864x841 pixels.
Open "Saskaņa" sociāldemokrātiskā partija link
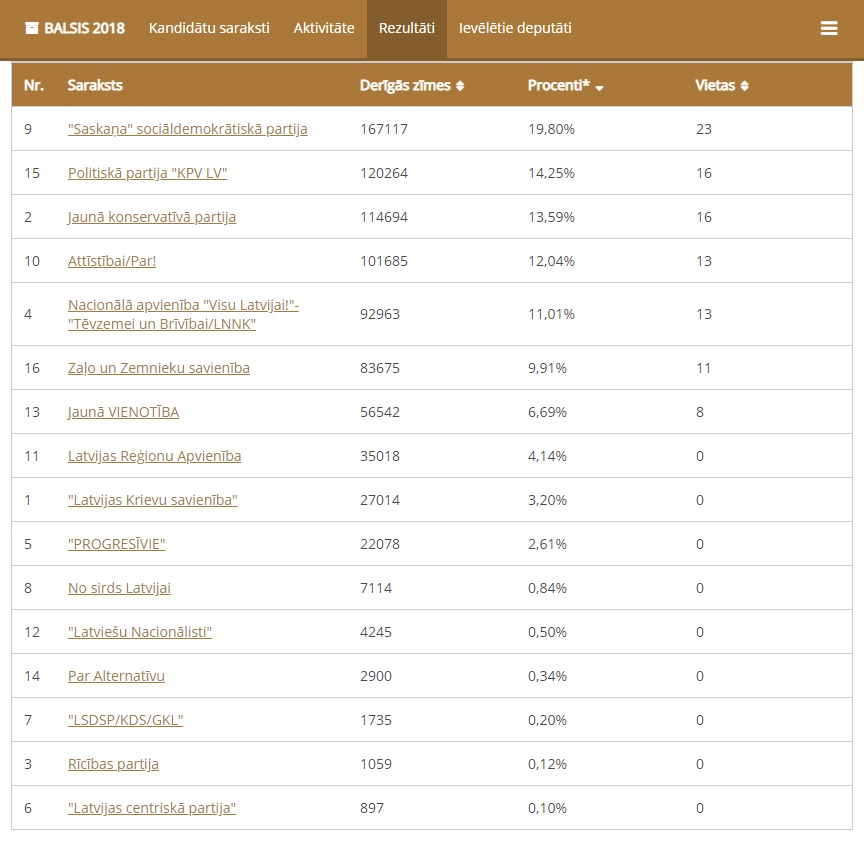coord(187,129)
